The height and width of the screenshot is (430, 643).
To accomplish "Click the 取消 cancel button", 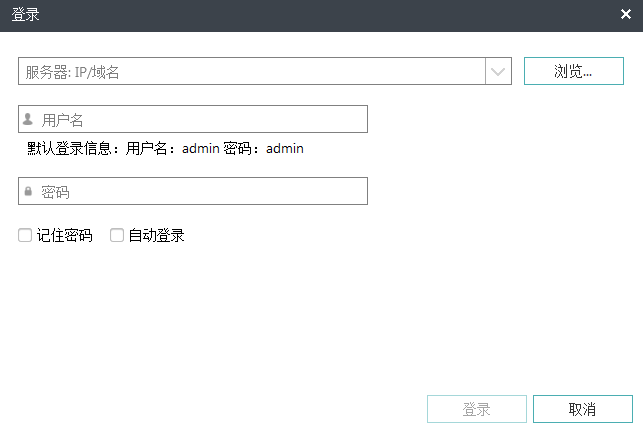I will (x=583, y=409).
